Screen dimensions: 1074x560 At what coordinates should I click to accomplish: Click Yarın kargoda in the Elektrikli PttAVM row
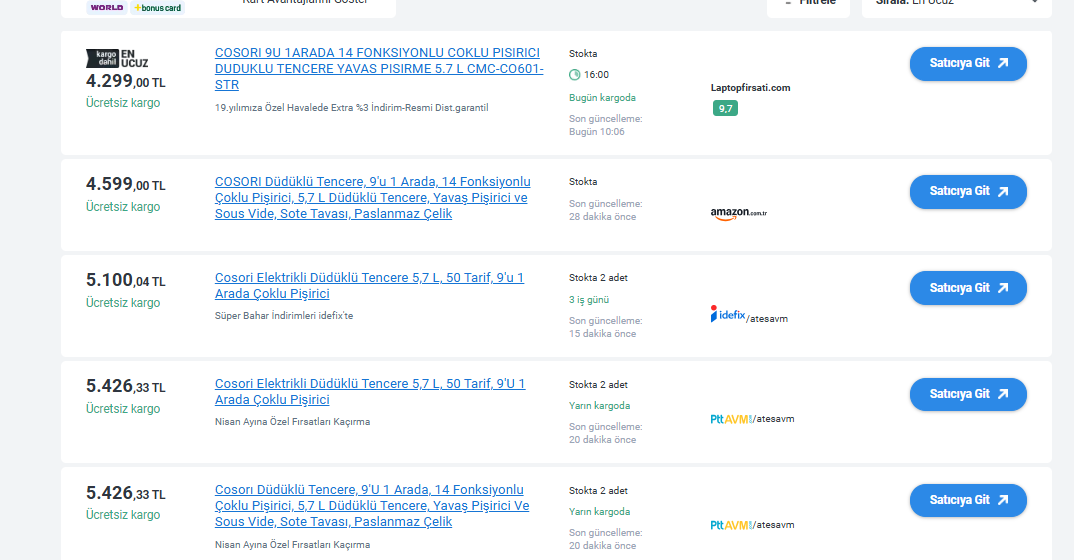[599, 406]
